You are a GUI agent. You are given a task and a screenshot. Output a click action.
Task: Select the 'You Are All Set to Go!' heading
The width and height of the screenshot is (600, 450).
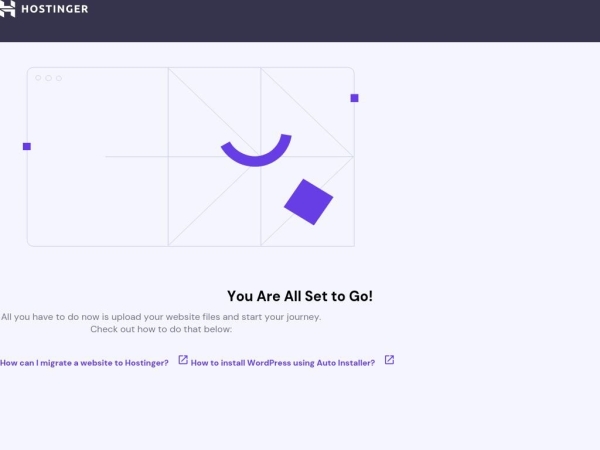pyautogui.click(x=300, y=296)
